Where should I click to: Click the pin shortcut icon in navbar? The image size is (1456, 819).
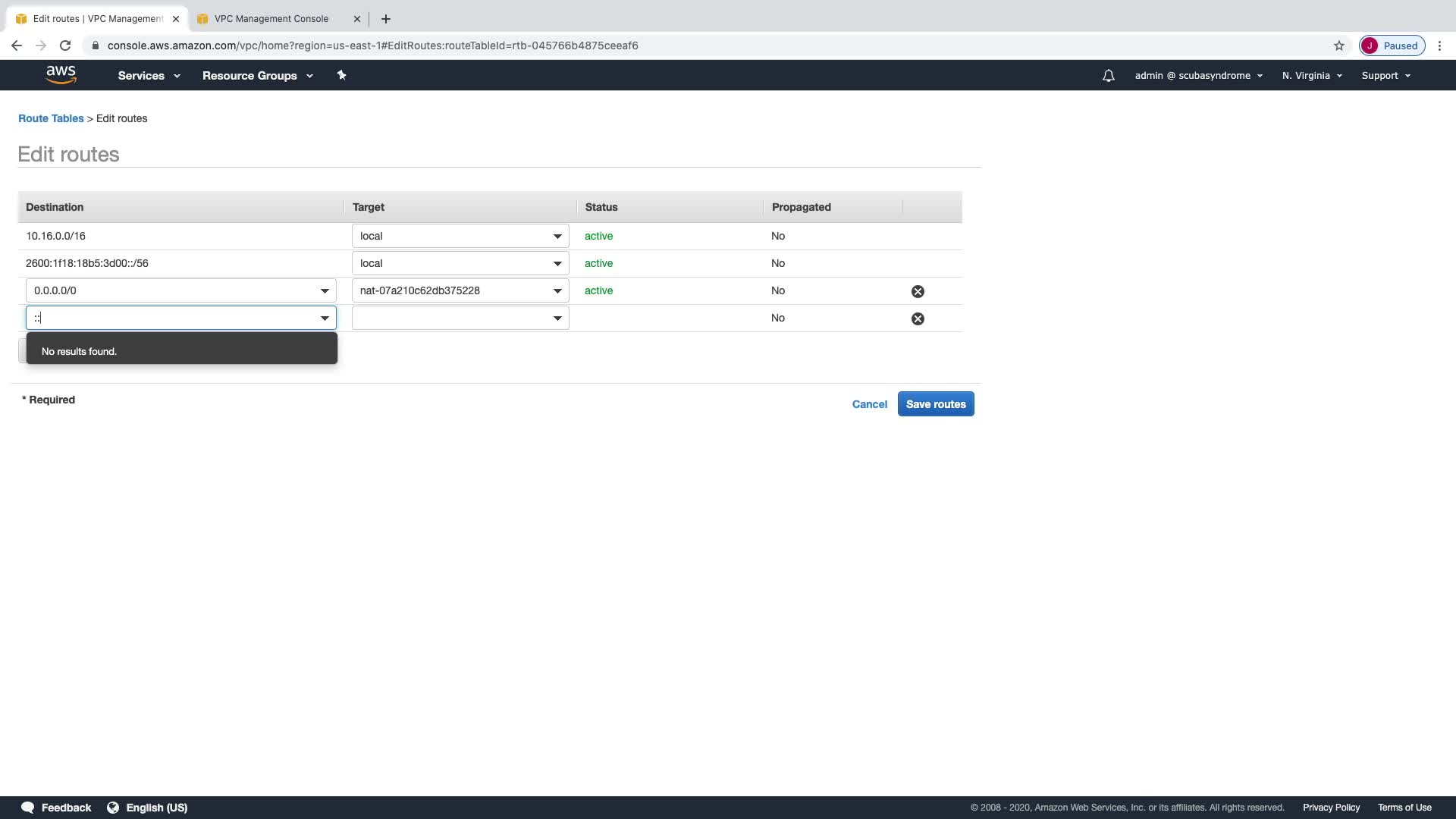tap(341, 75)
